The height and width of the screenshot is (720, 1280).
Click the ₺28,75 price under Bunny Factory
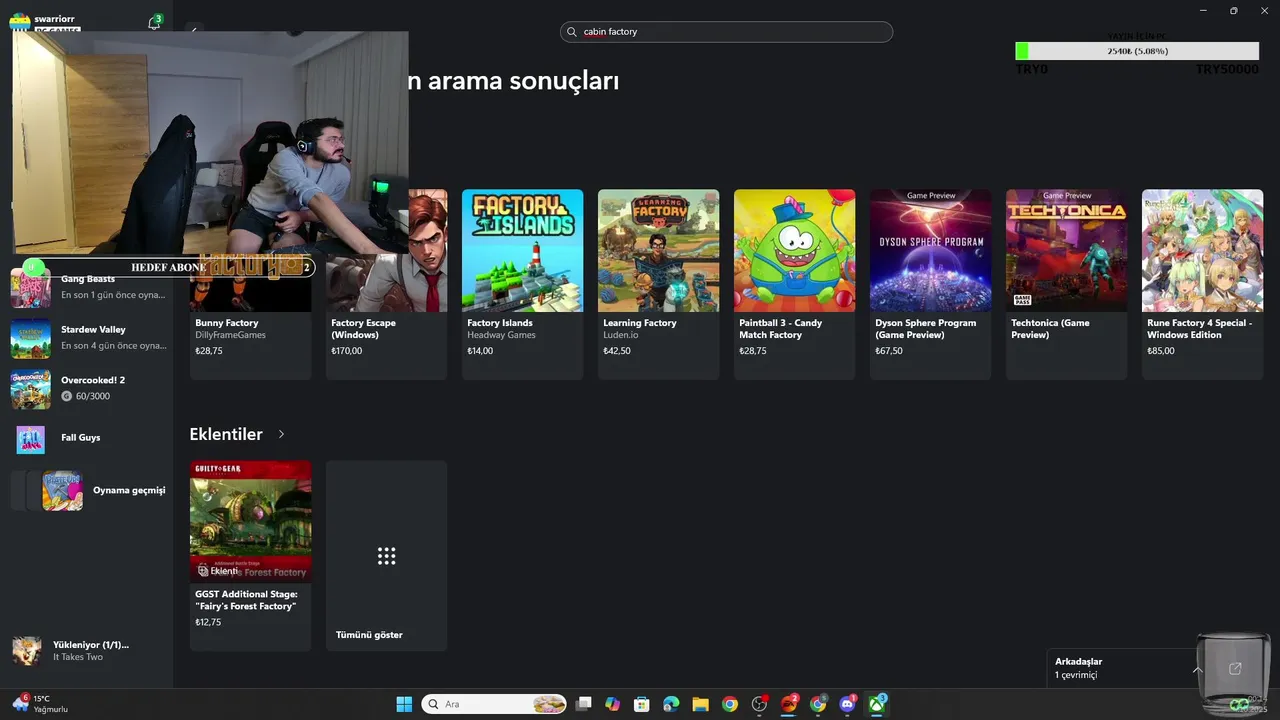(x=209, y=351)
